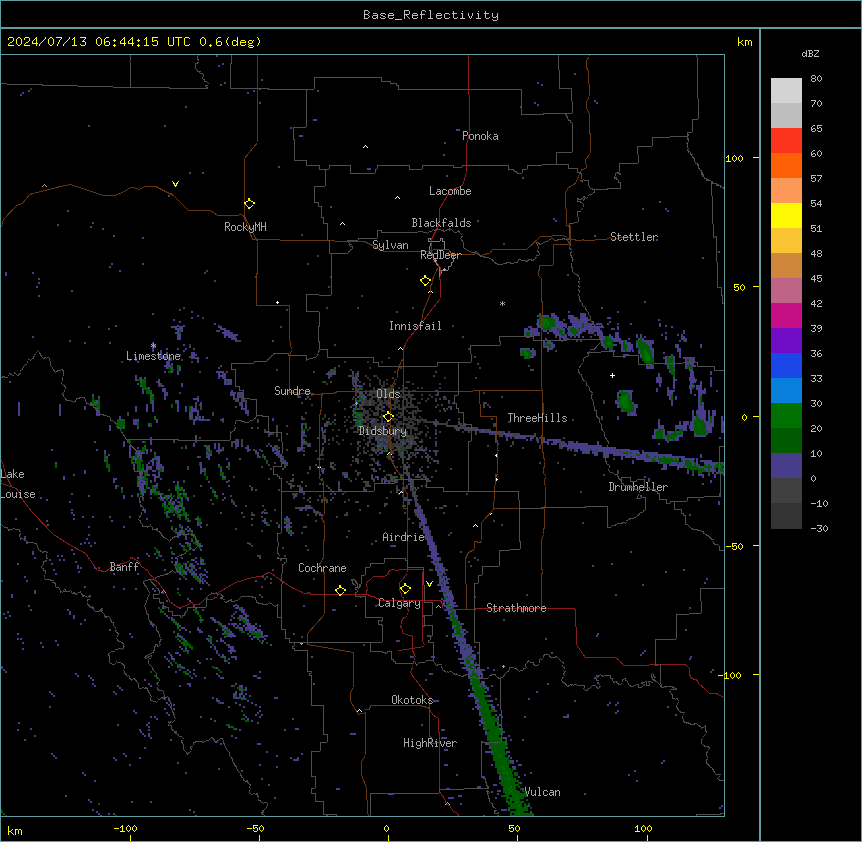This screenshot has height=842, width=862.
Task: Click the Blackfalds label
Action: (x=441, y=223)
